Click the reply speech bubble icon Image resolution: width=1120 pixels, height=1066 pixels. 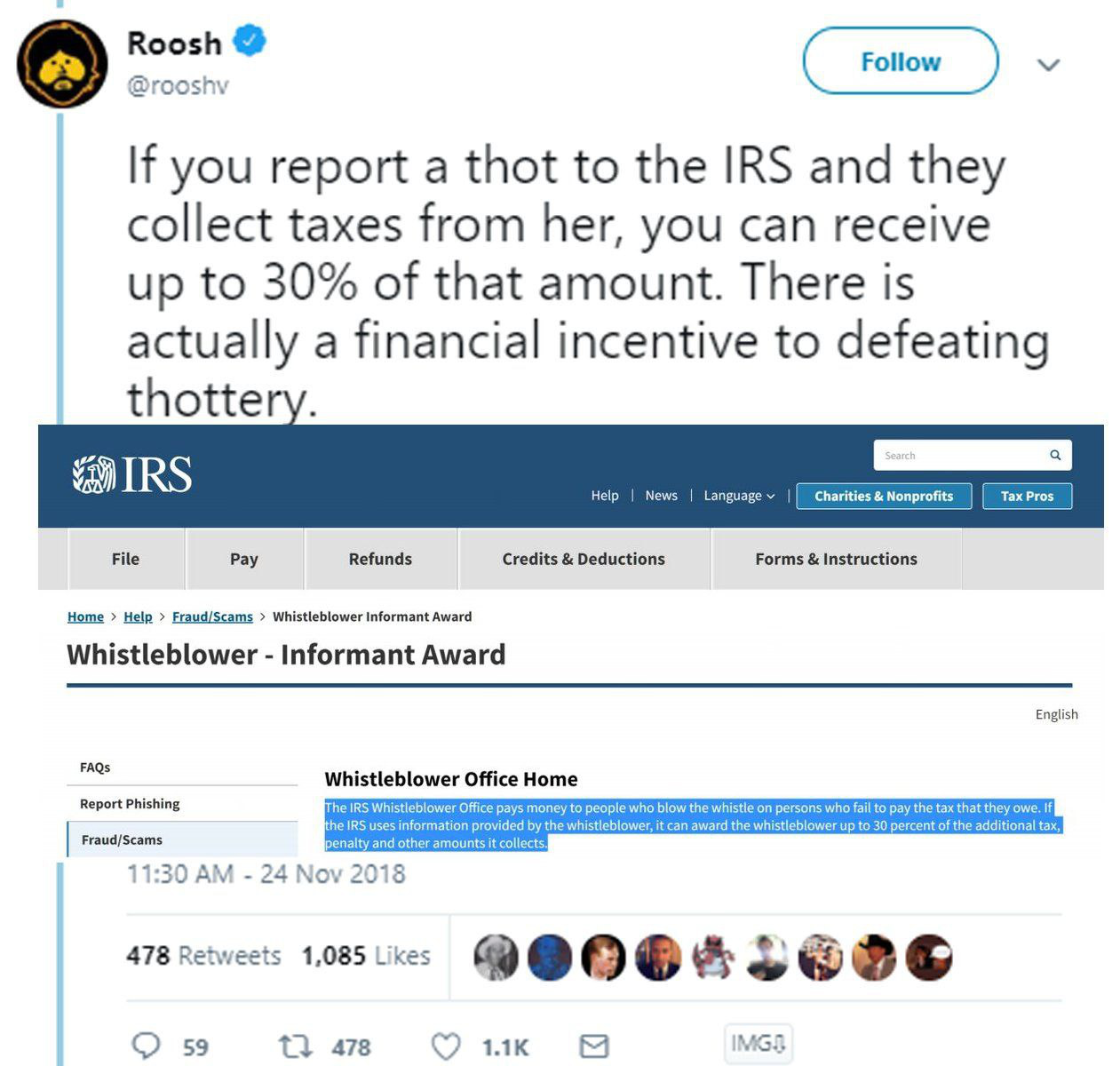click(x=147, y=1046)
